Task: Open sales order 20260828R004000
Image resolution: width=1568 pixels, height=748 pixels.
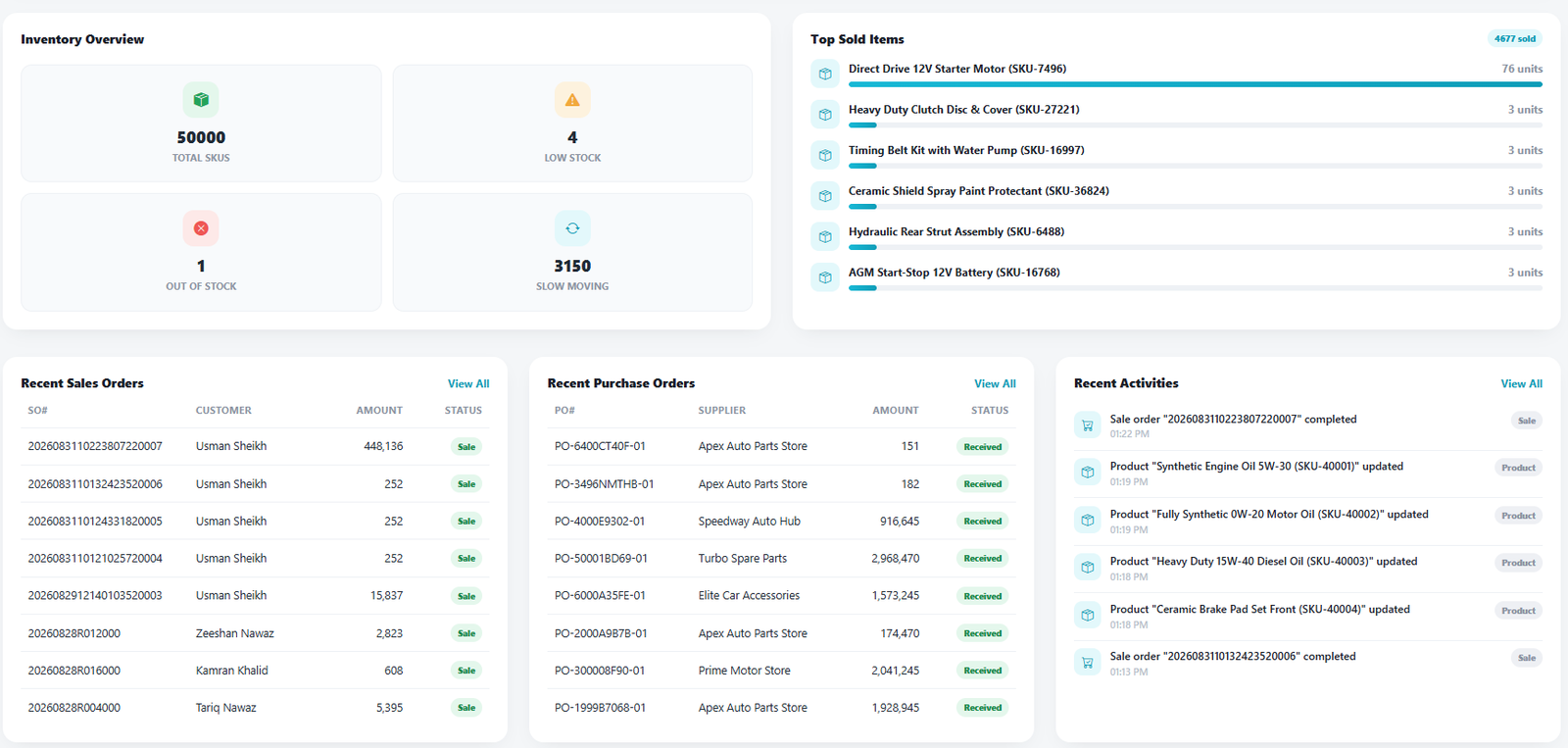Action: [74, 708]
